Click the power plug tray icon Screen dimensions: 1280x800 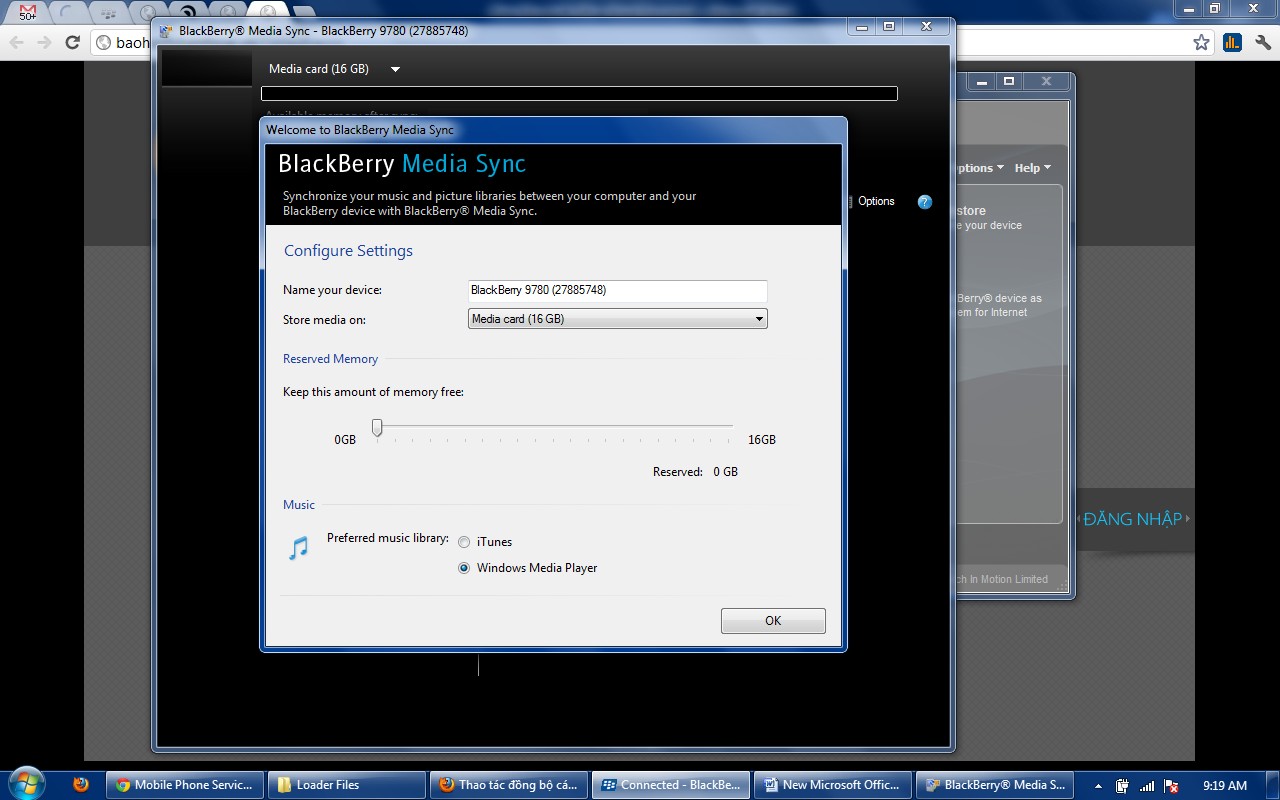point(1123,786)
